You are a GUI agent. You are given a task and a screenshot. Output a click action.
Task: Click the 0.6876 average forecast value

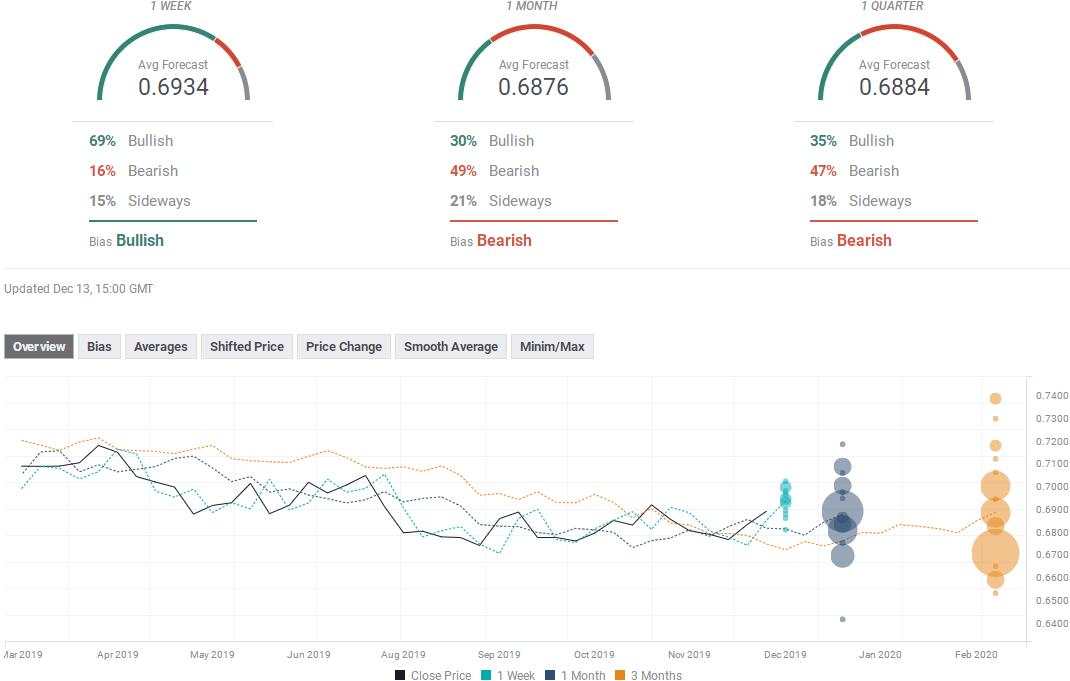[534, 87]
